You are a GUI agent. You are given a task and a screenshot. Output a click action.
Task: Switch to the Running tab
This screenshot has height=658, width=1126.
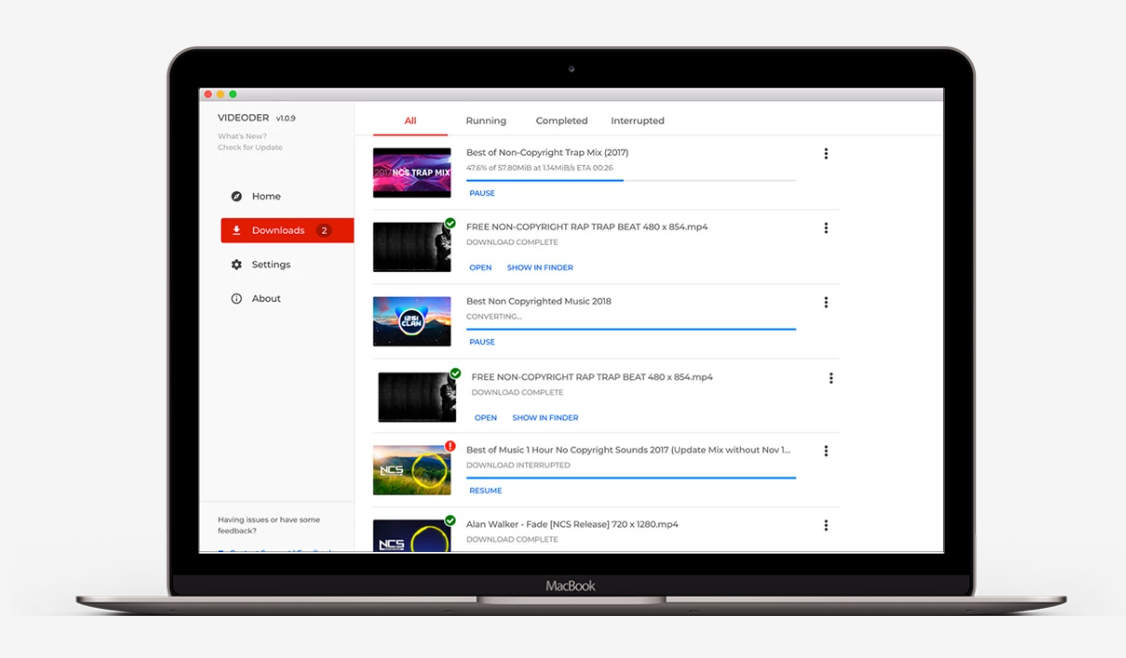point(486,121)
